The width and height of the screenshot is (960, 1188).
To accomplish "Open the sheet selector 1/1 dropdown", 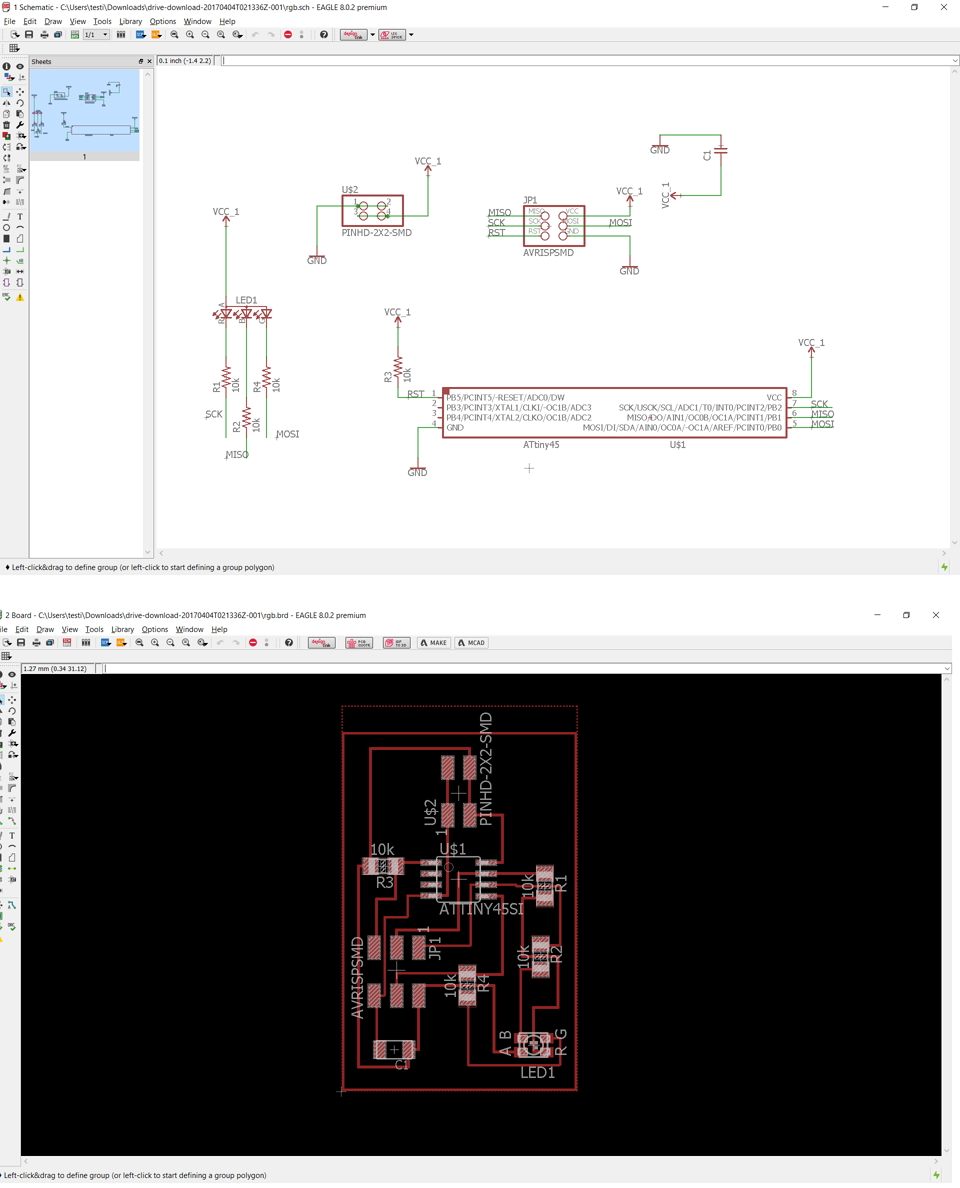I will [95, 35].
